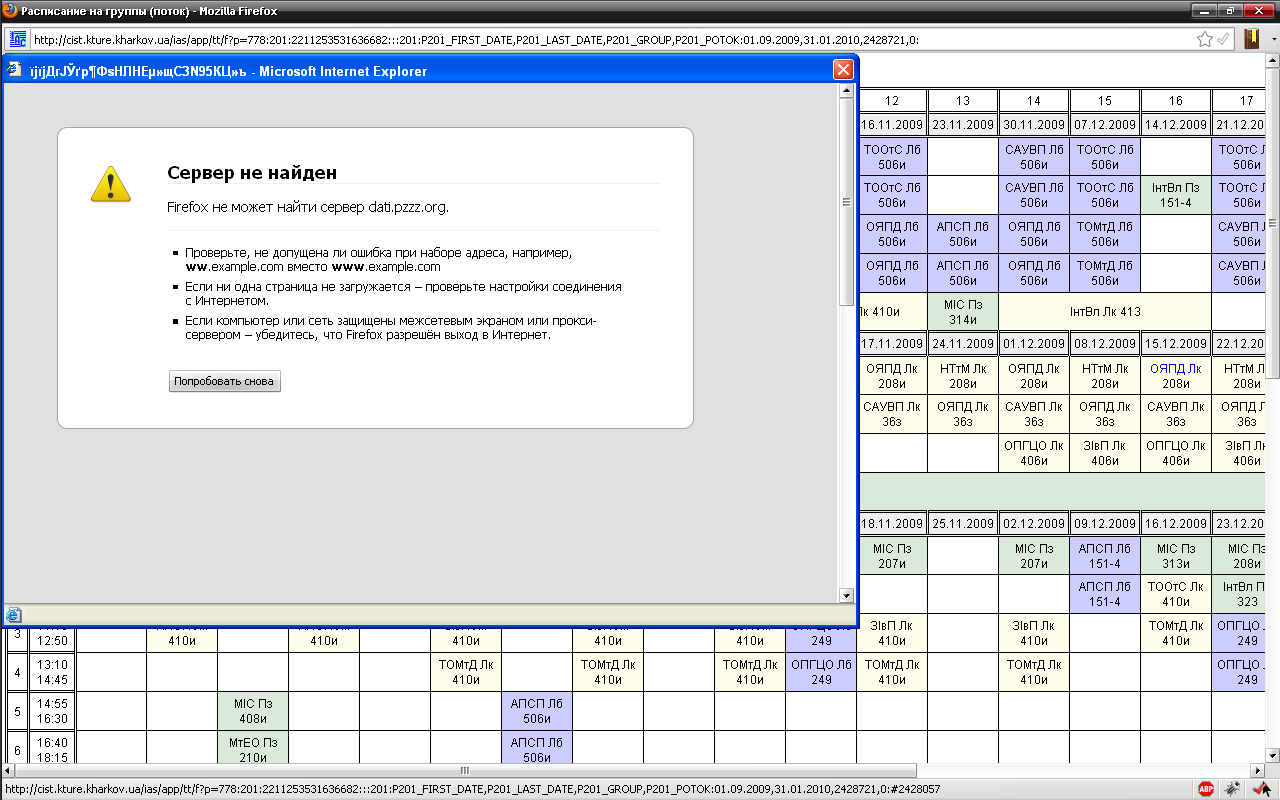The width and height of the screenshot is (1280, 800).
Task: Select the МІС Пз 314и schedule cell
Action: (962, 312)
